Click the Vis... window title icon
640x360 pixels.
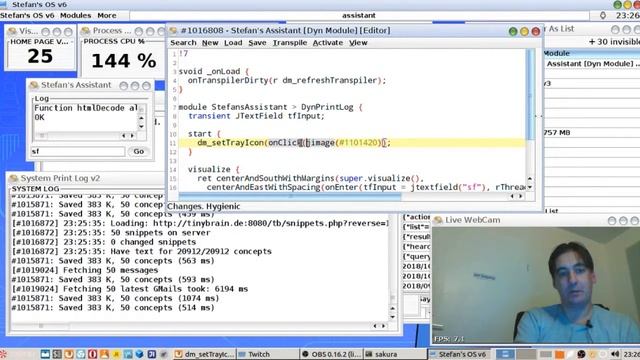point(12,31)
